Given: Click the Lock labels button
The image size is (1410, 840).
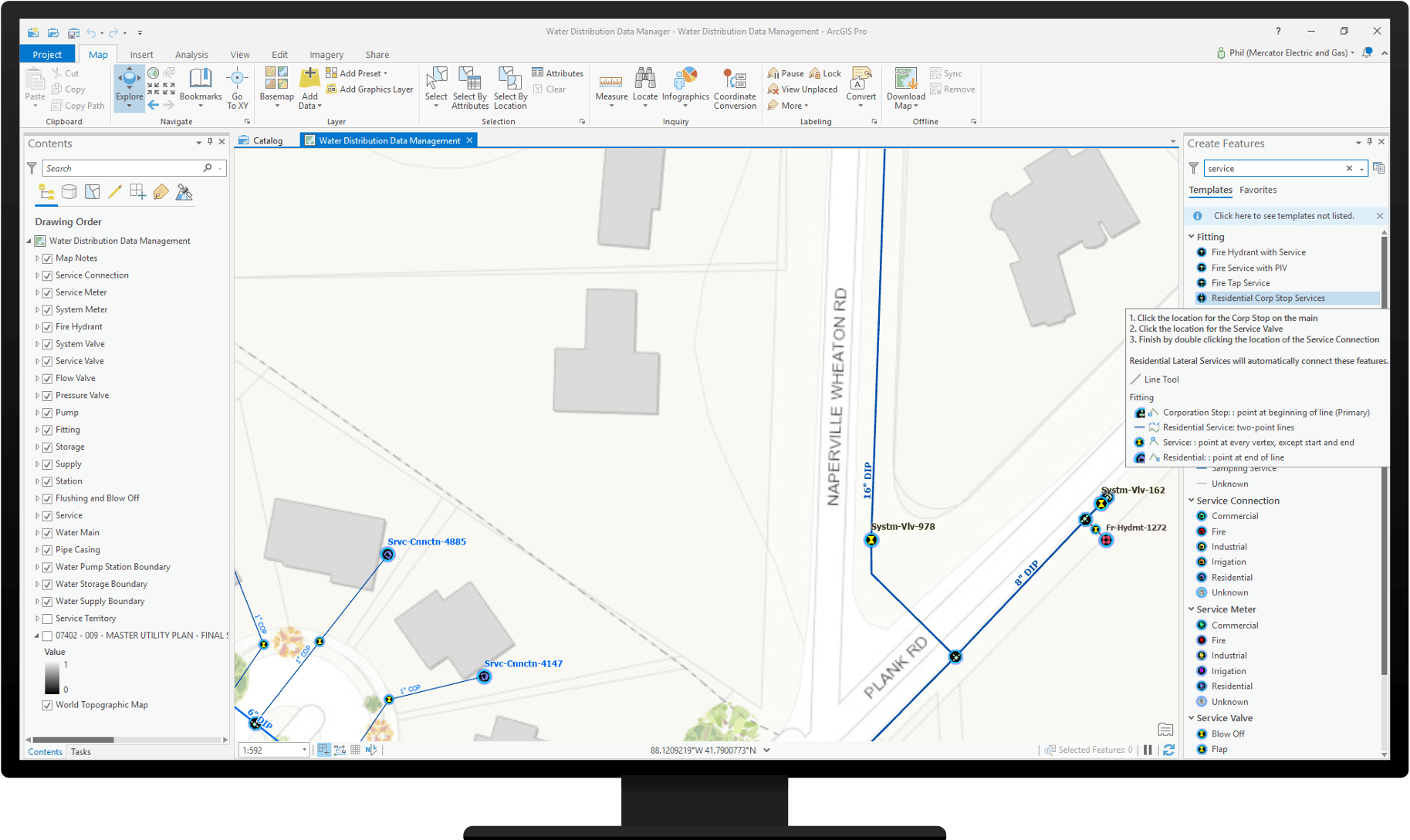Looking at the screenshot, I should 825,73.
